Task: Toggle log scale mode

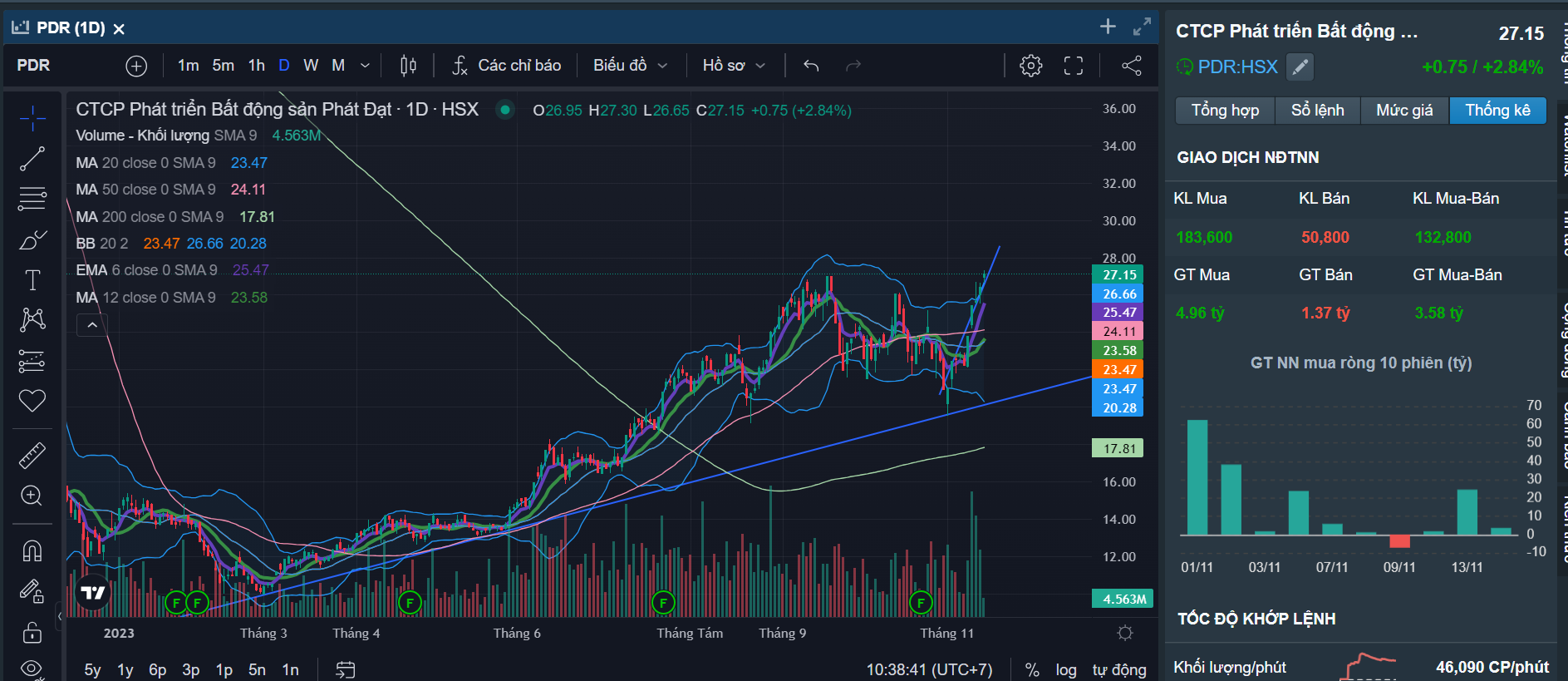Action: pyautogui.click(x=1066, y=669)
